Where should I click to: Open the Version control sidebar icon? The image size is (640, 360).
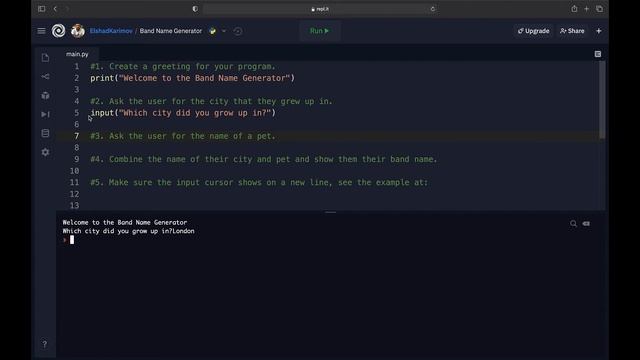(45, 76)
